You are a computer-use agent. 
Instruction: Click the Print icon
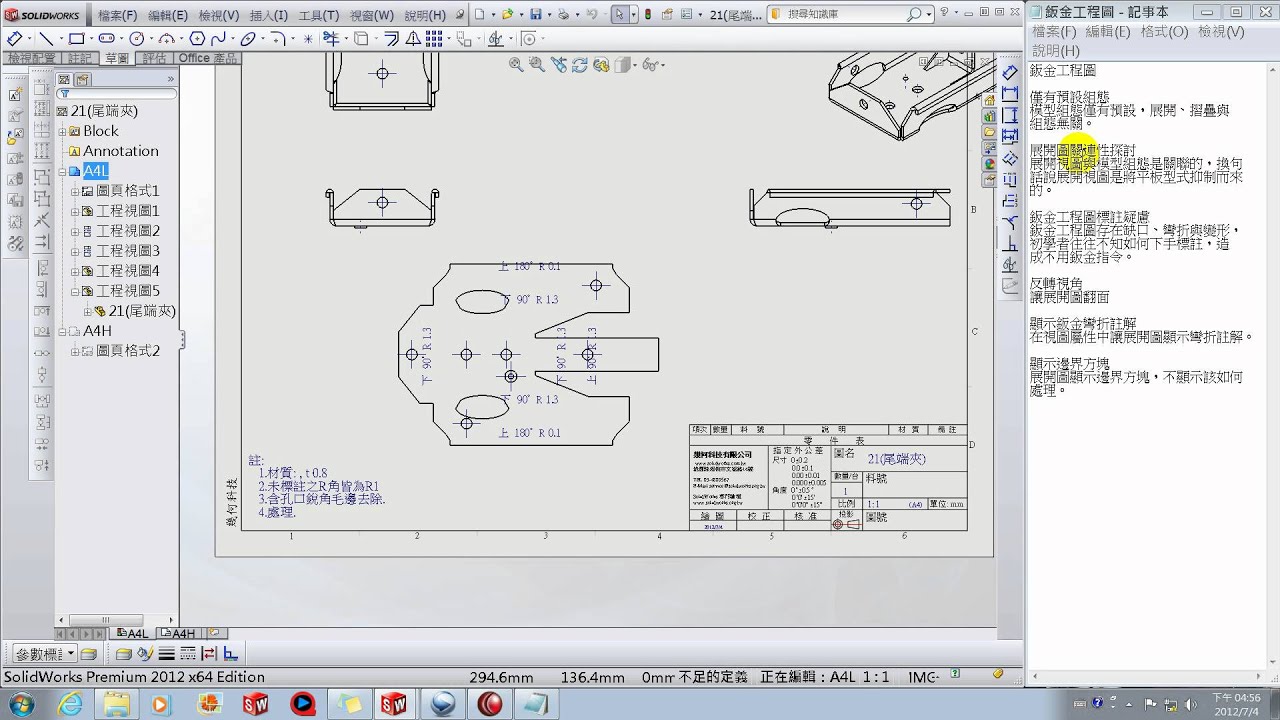564,14
